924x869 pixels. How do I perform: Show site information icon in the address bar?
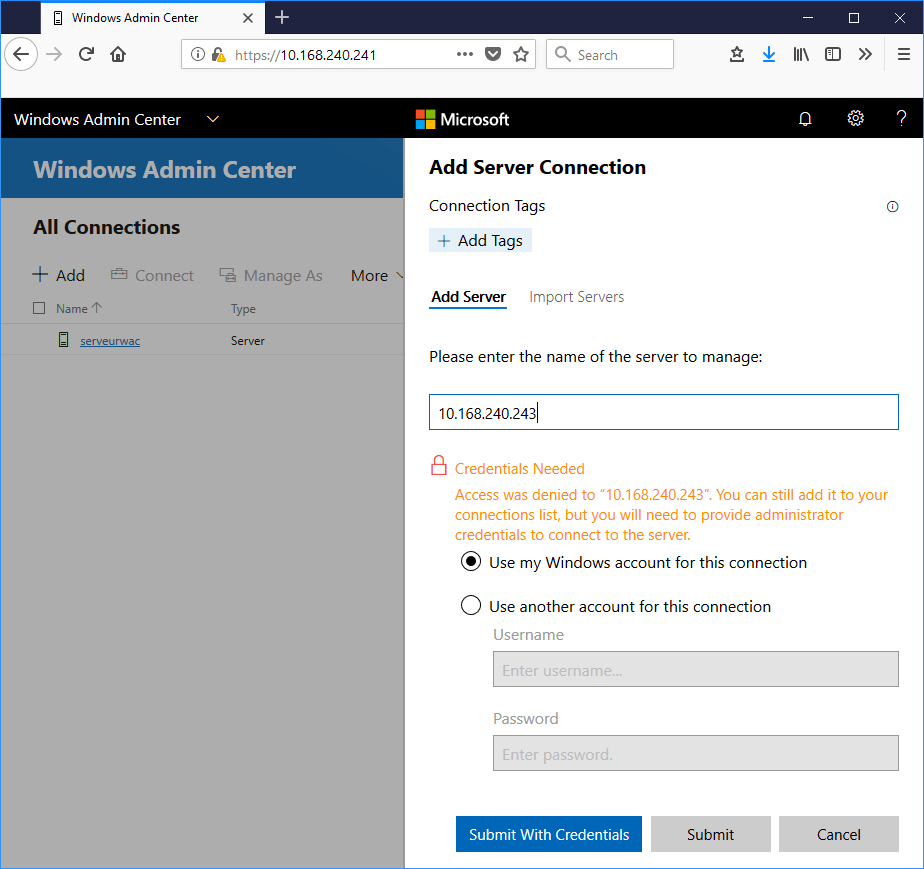click(198, 54)
